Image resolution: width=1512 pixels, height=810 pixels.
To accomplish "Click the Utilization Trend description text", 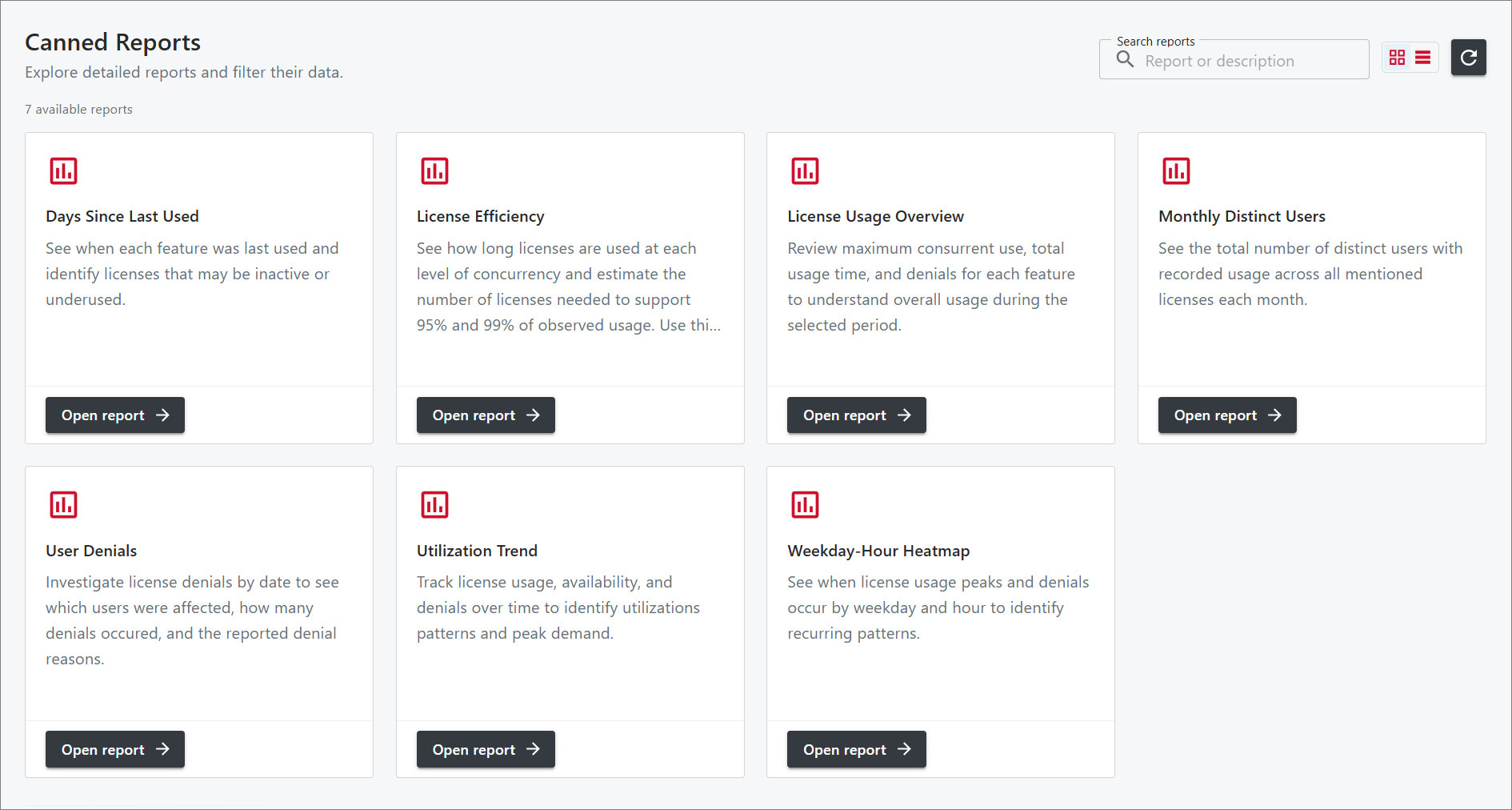I will 558,607.
